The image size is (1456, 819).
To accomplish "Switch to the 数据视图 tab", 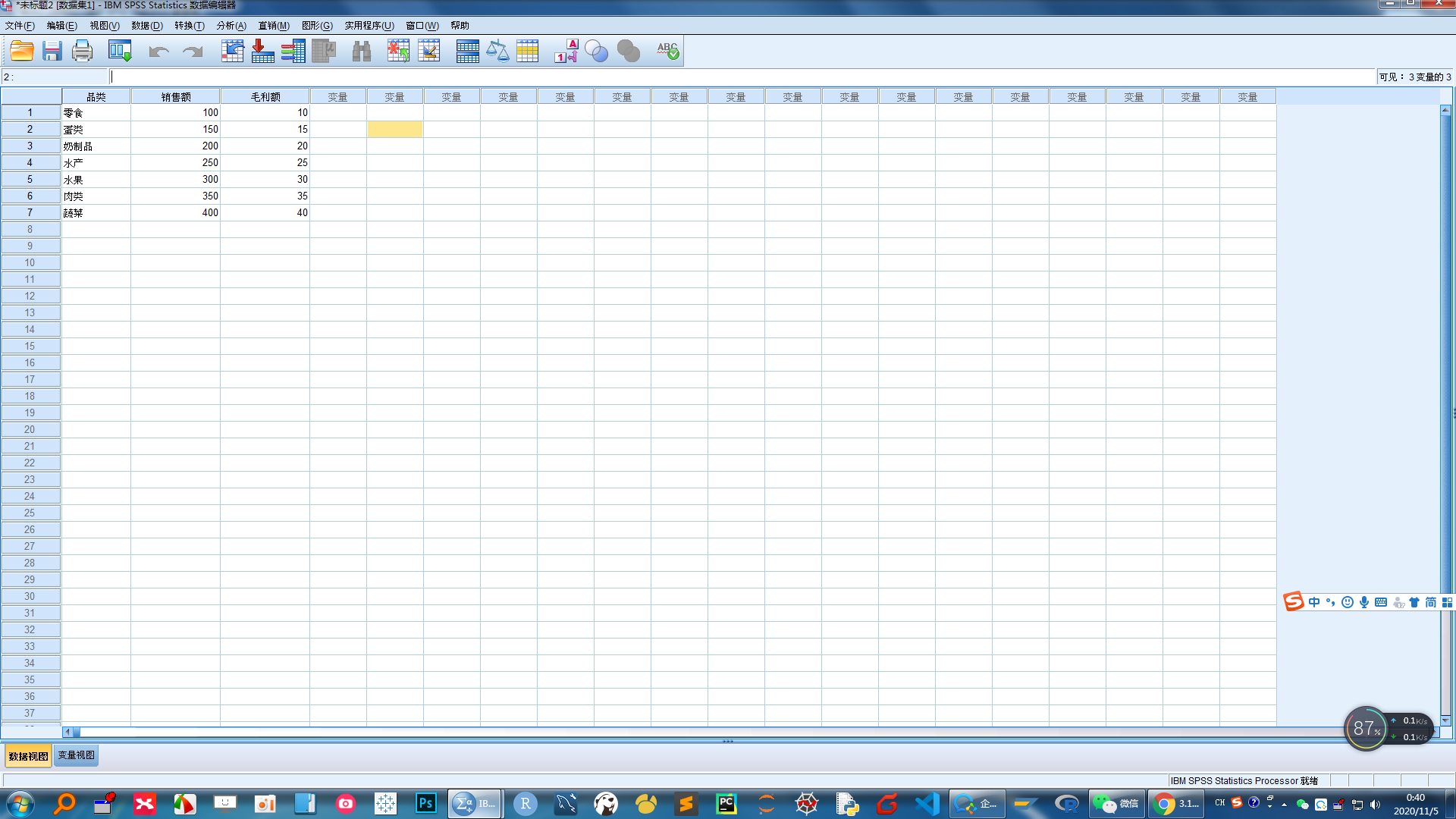I will [x=29, y=755].
